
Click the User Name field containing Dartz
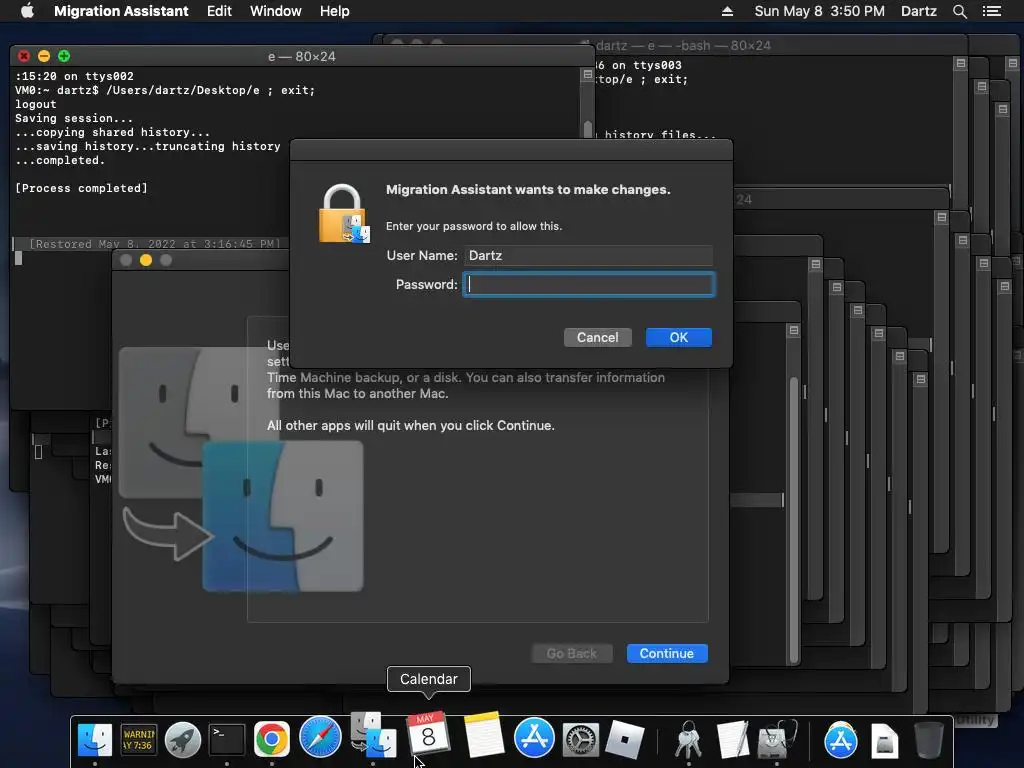tap(588, 255)
